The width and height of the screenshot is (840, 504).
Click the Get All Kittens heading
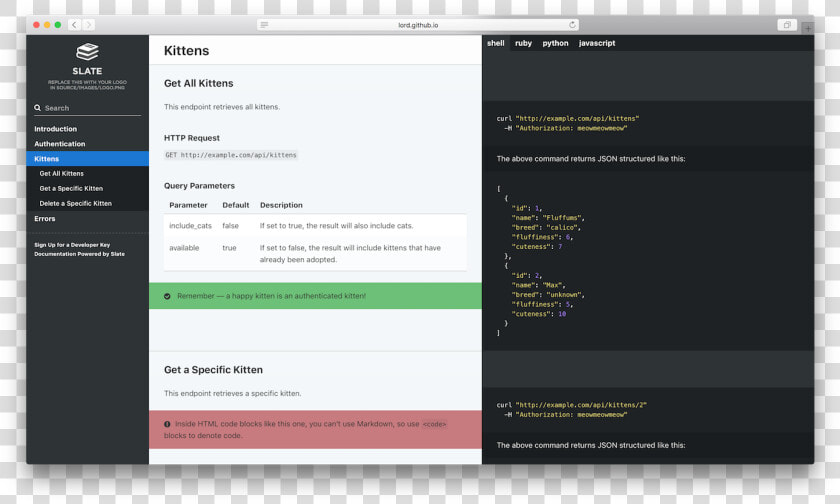coord(199,84)
